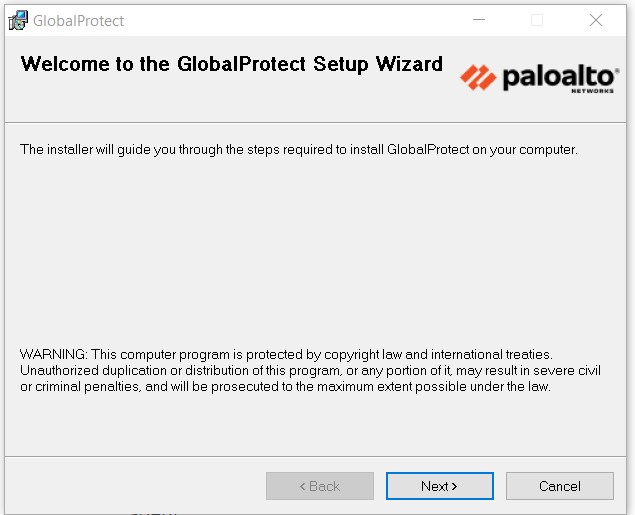Click the separator line above the buttons
Screen dimensions: 635x515
310,456
